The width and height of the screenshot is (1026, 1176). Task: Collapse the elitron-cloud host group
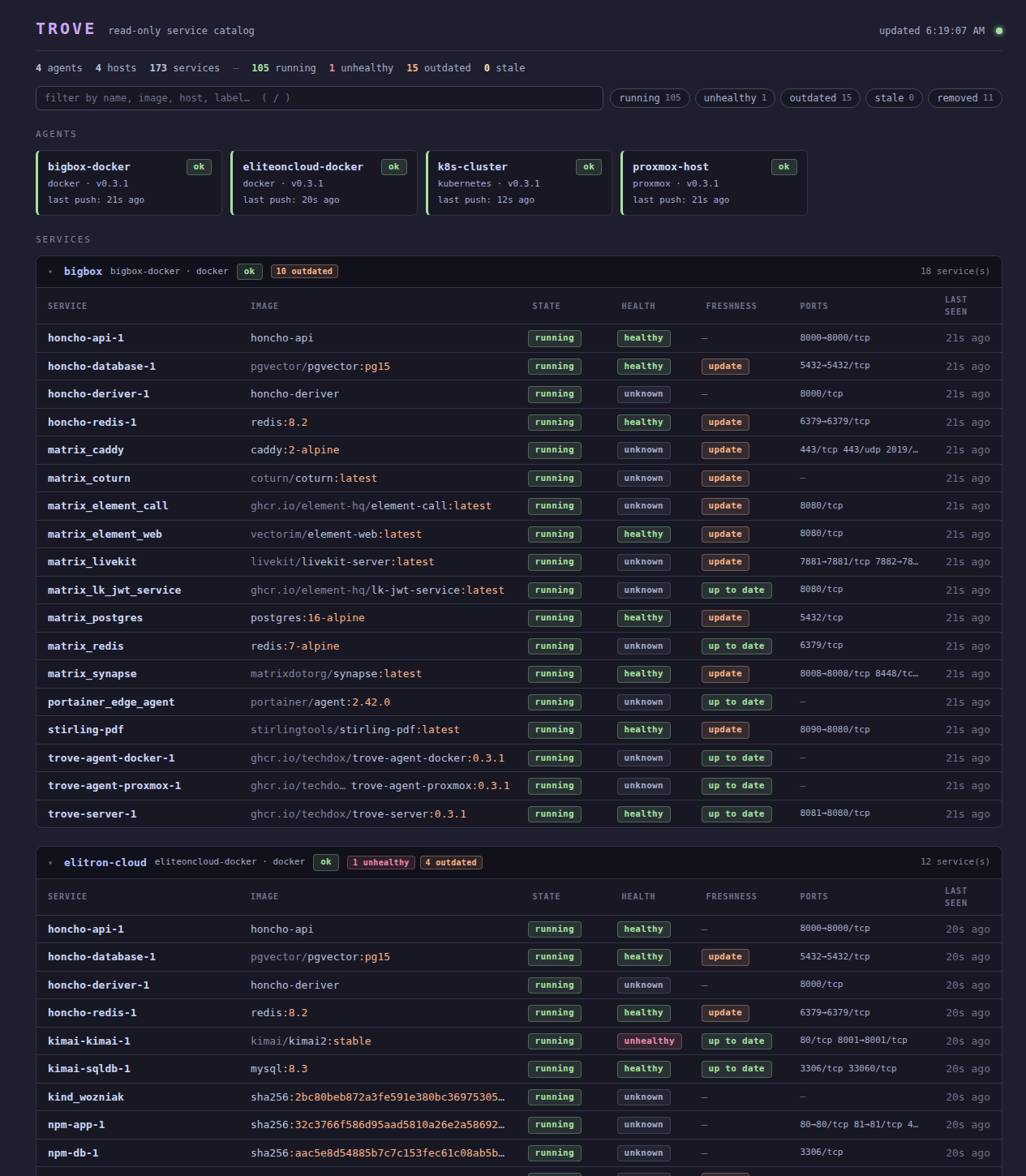50,863
